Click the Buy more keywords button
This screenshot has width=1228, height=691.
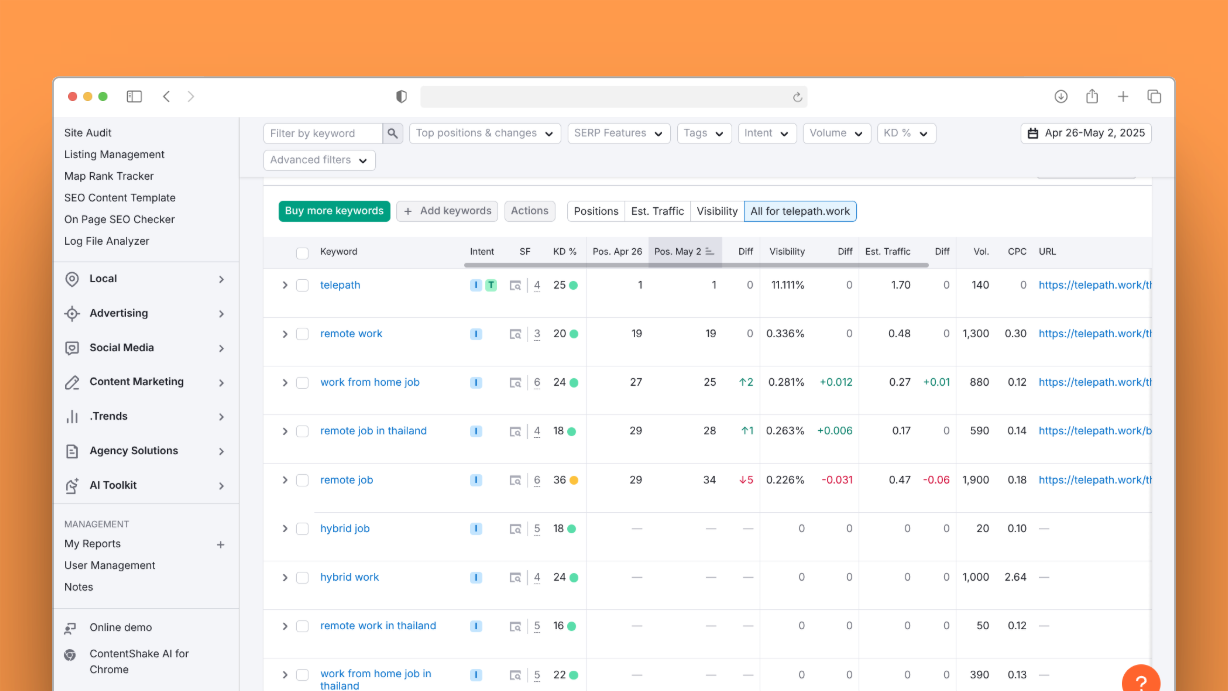[x=334, y=211]
